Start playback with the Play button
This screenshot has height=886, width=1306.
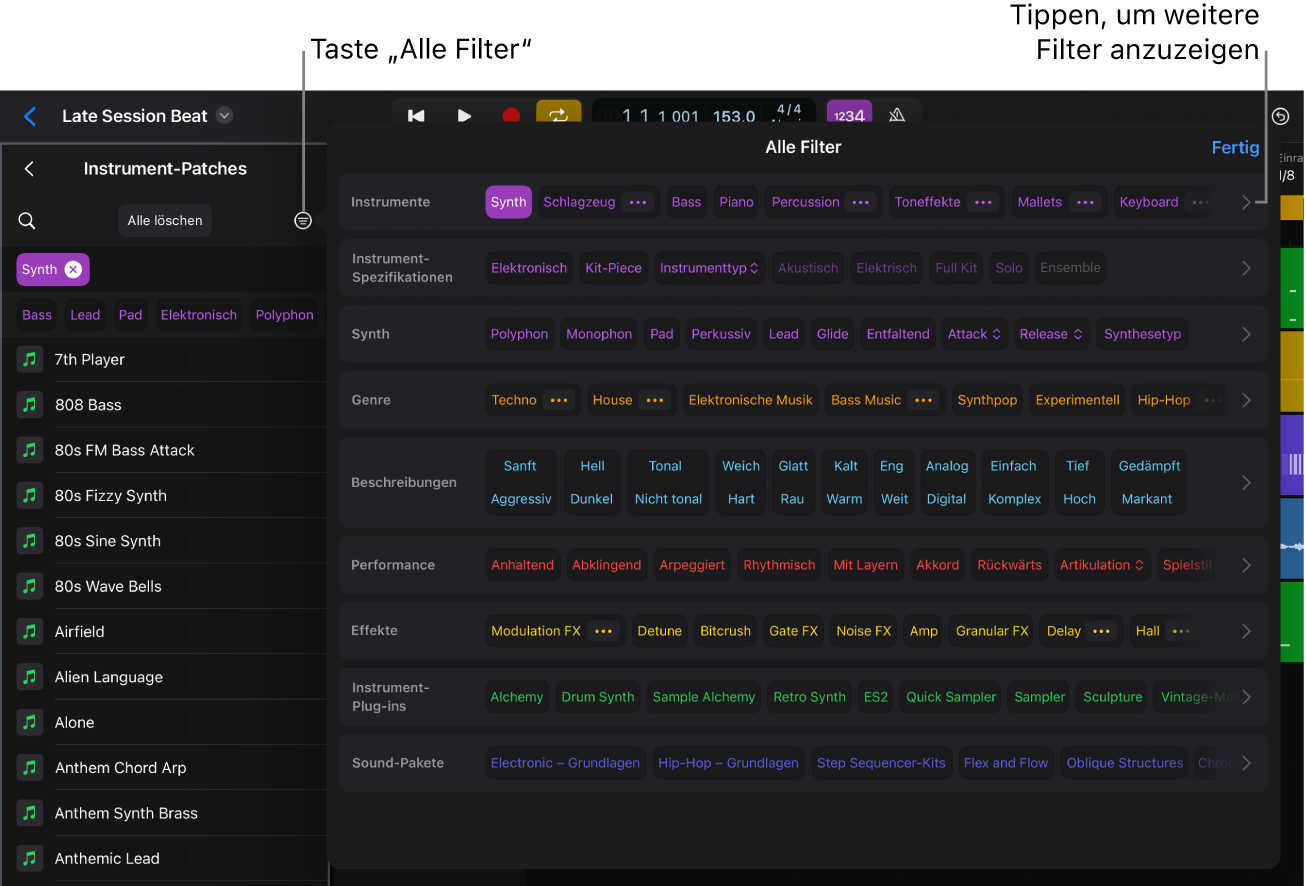(x=464, y=116)
